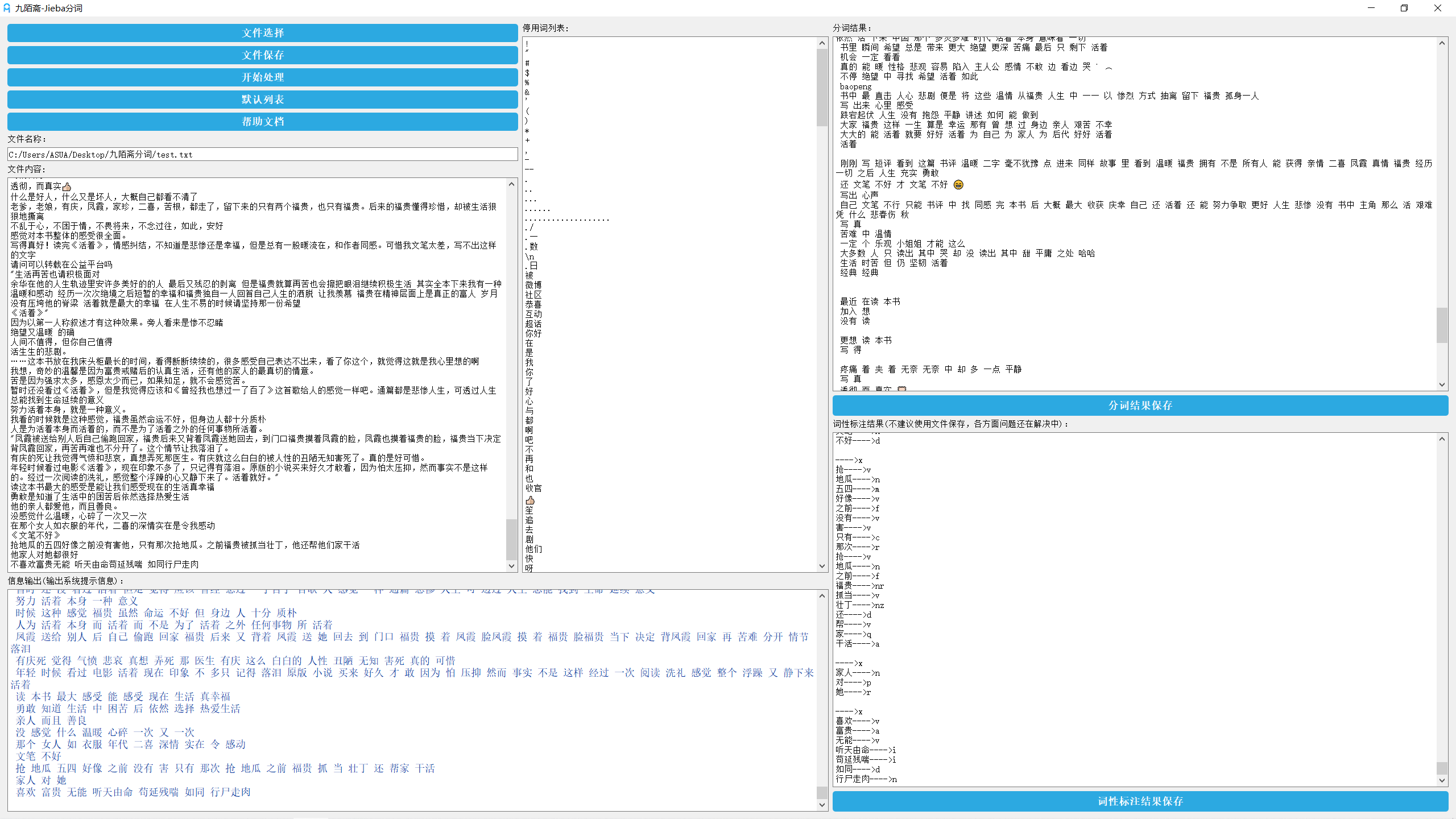Click up arrow of 停用词列表 scrollbar
Viewport: 1456px width, 819px height.
[x=822, y=43]
